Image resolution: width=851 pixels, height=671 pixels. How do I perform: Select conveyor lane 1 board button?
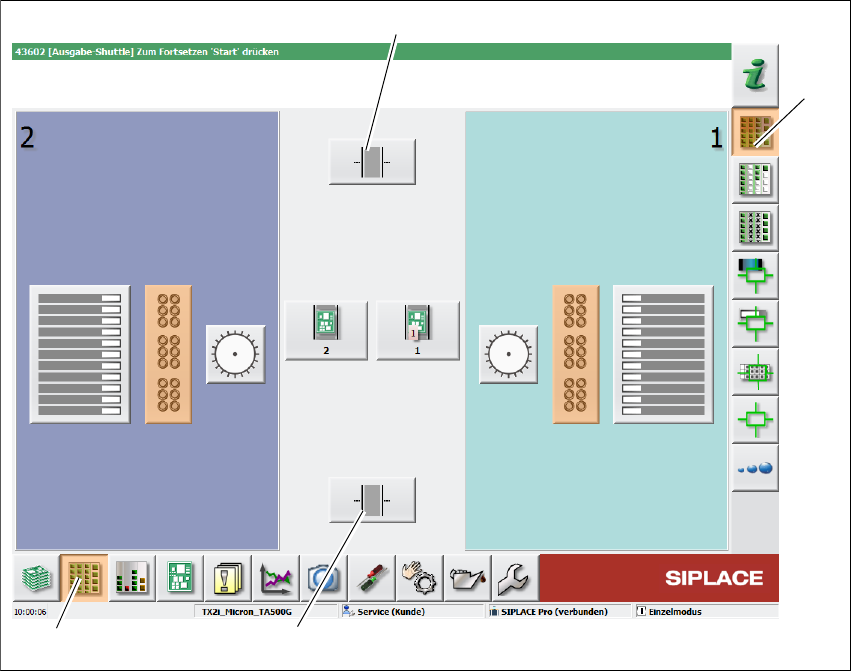click(x=418, y=331)
